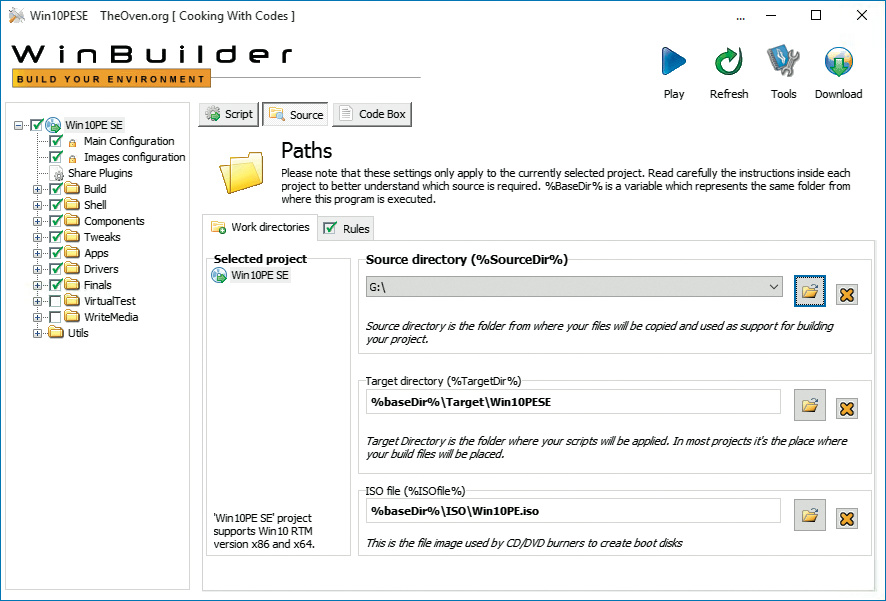
Task: Click the Target directory path field
Action: click(573, 402)
